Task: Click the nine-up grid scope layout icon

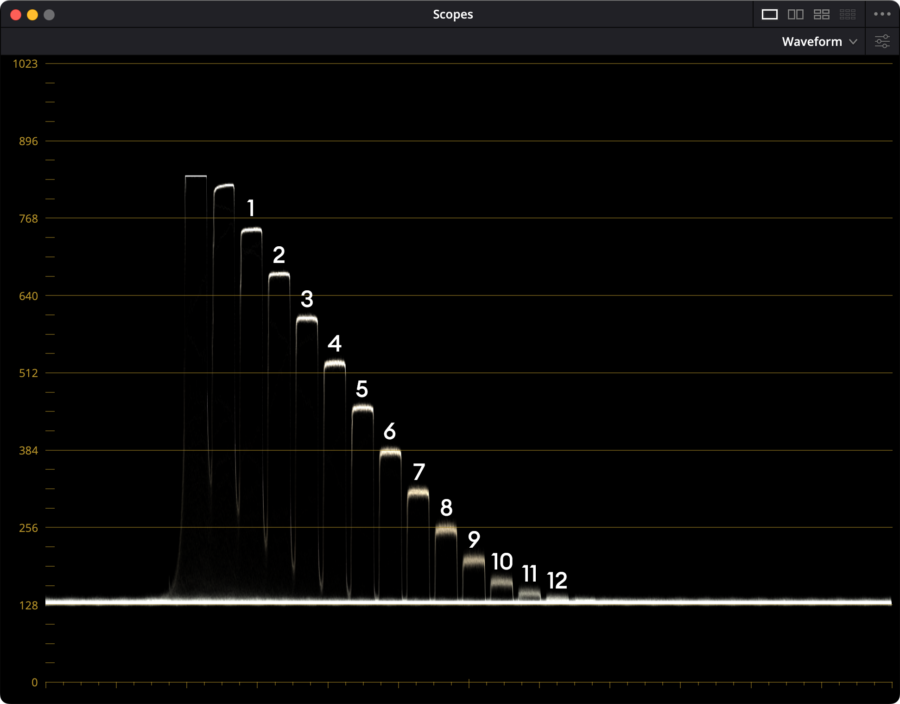Action: click(x=848, y=14)
